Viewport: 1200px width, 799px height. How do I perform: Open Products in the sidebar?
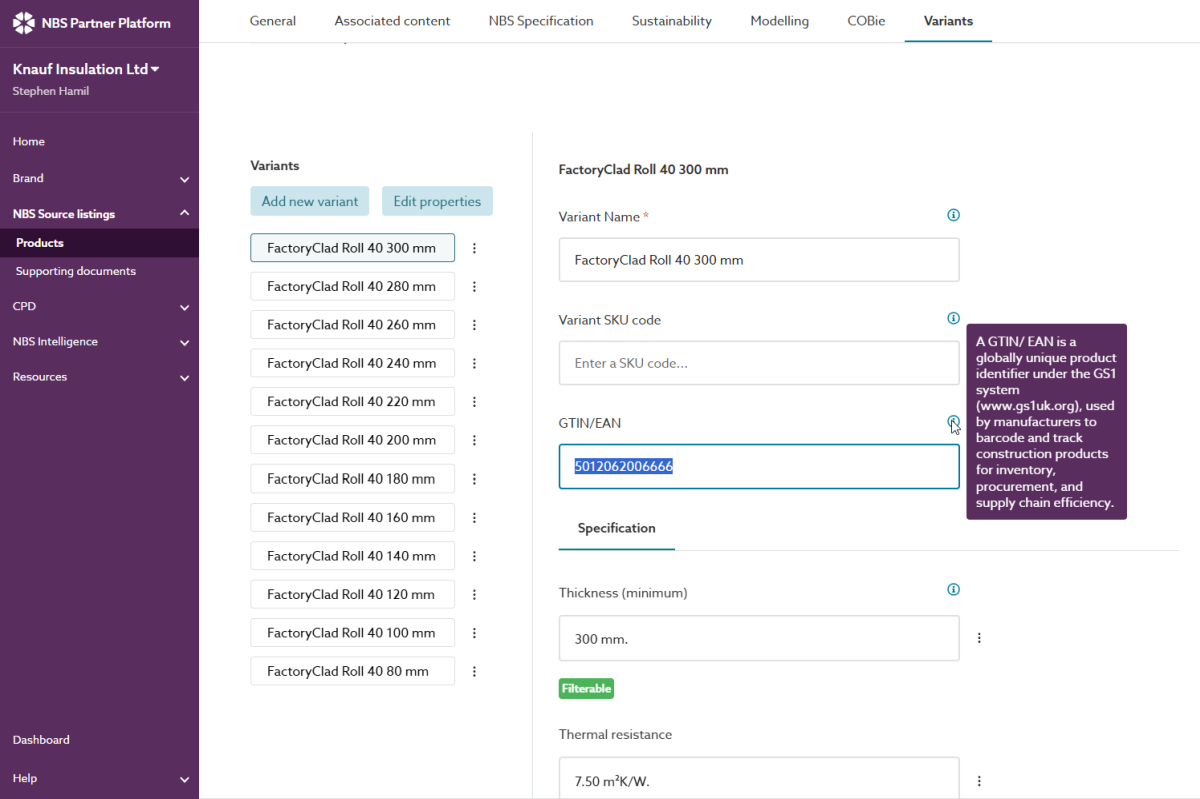(99, 243)
